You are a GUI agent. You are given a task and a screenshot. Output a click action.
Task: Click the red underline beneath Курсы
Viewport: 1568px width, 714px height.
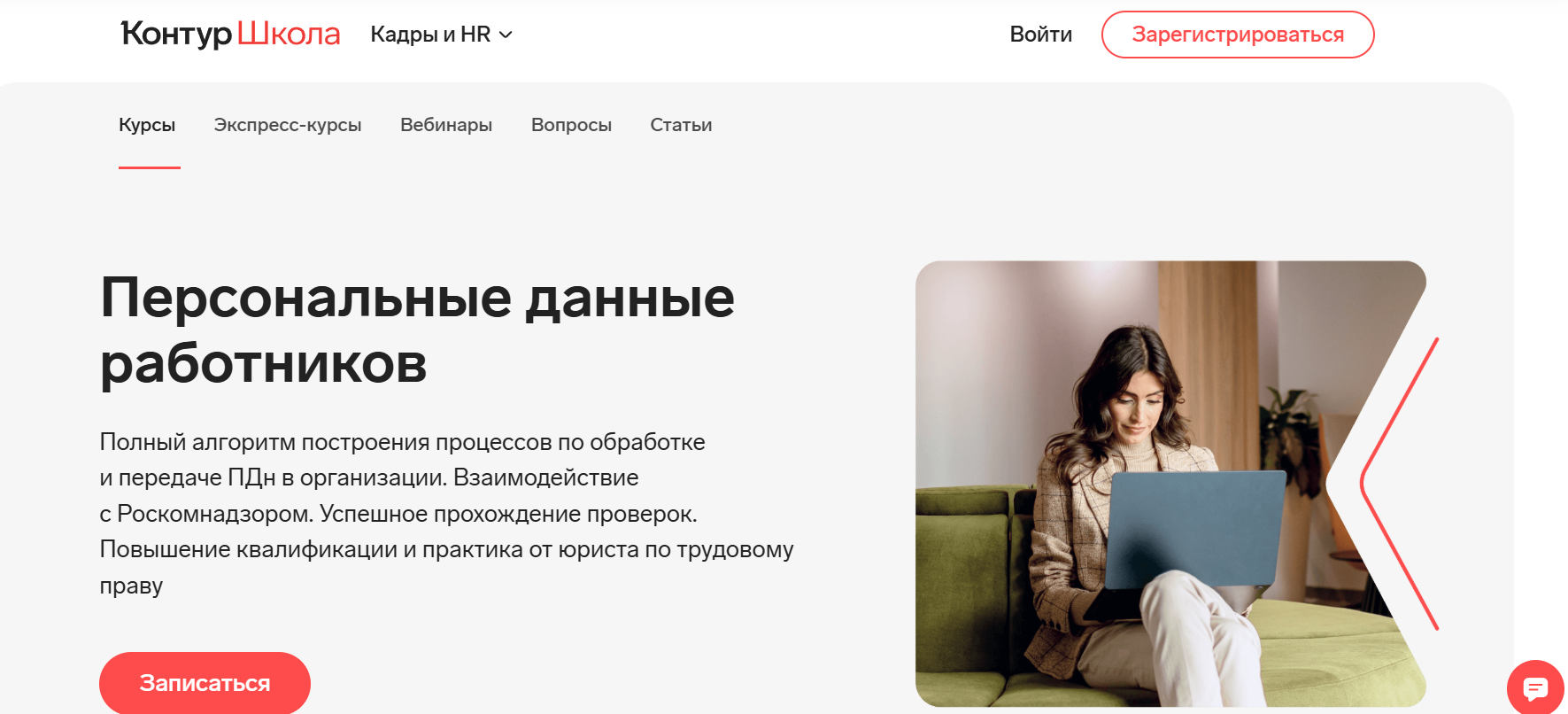[150, 167]
